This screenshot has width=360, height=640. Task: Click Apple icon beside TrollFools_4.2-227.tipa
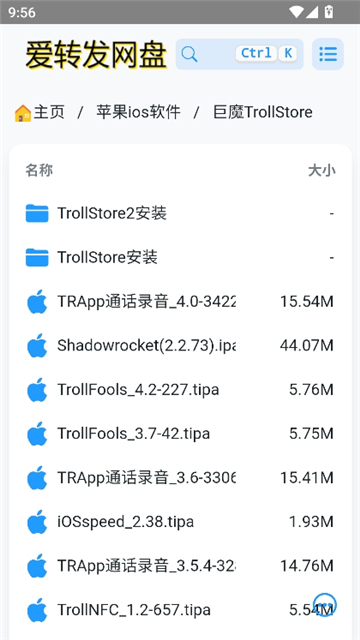click(x=37, y=390)
